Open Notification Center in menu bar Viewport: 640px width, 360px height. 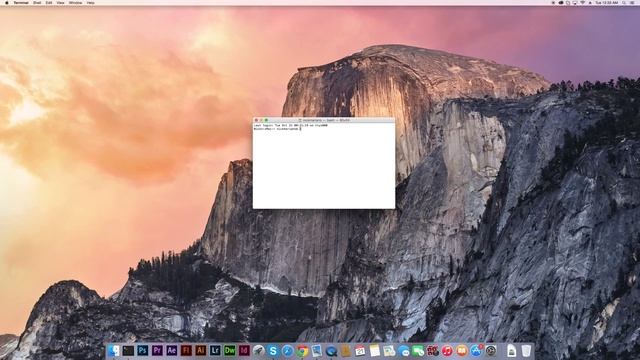click(632, 2)
